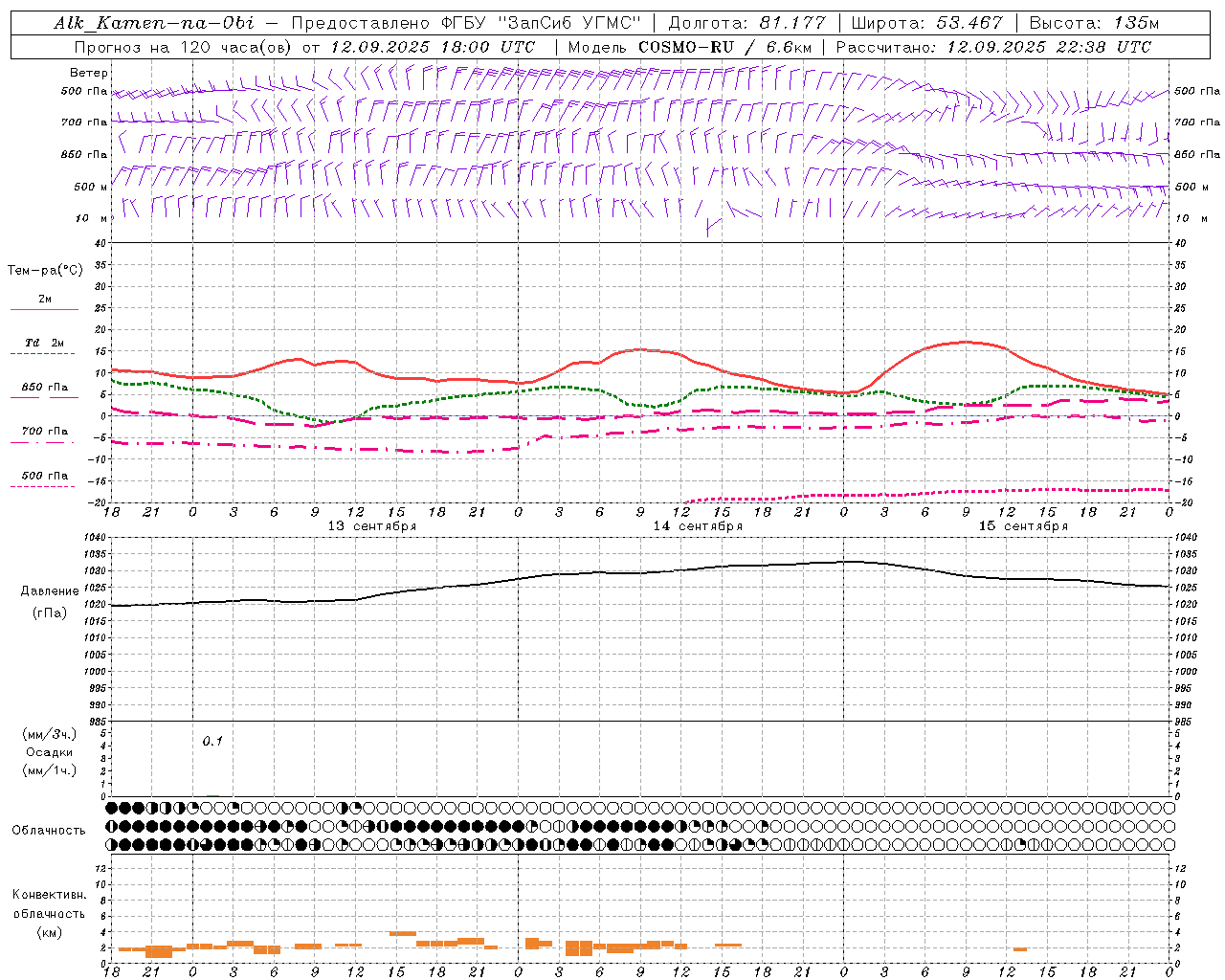
Task: Click the 13 сентября date label
Action: (x=371, y=525)
